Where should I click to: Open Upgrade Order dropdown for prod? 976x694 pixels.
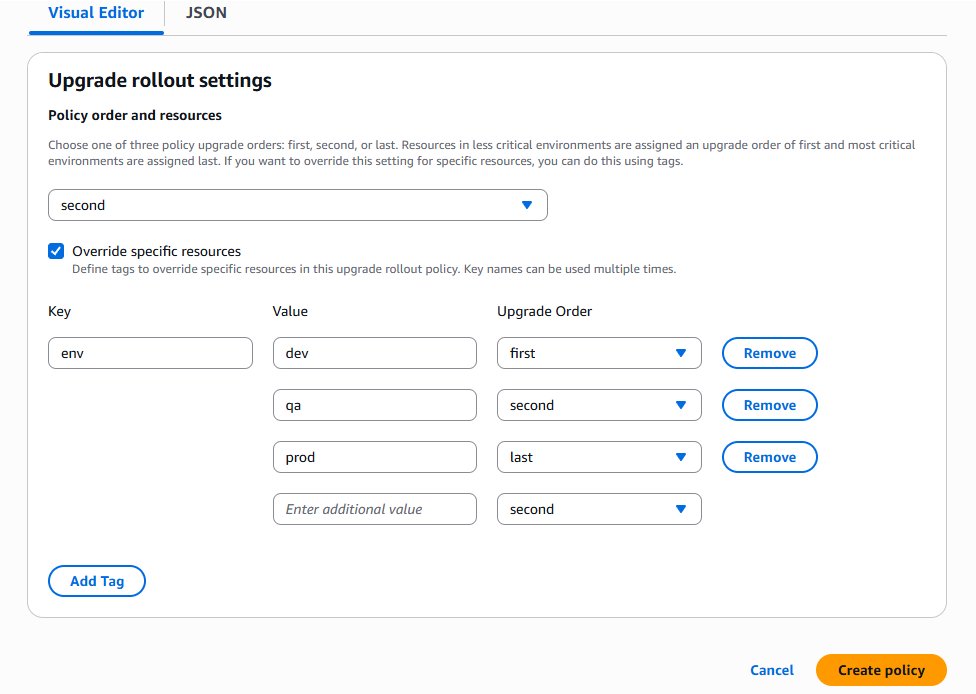point(598,457)
